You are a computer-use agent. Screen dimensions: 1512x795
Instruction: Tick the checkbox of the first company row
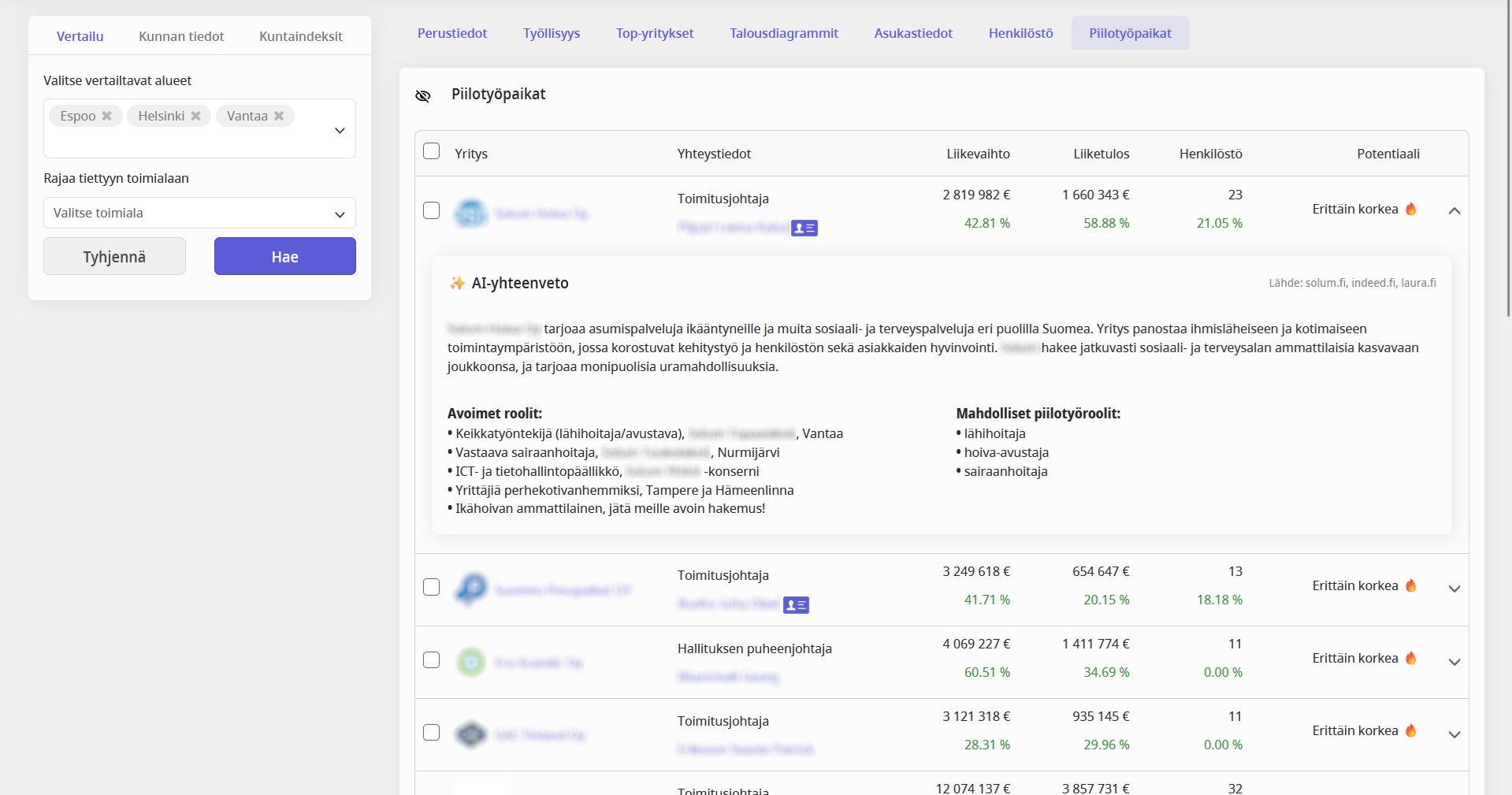[x=431, y=210]
